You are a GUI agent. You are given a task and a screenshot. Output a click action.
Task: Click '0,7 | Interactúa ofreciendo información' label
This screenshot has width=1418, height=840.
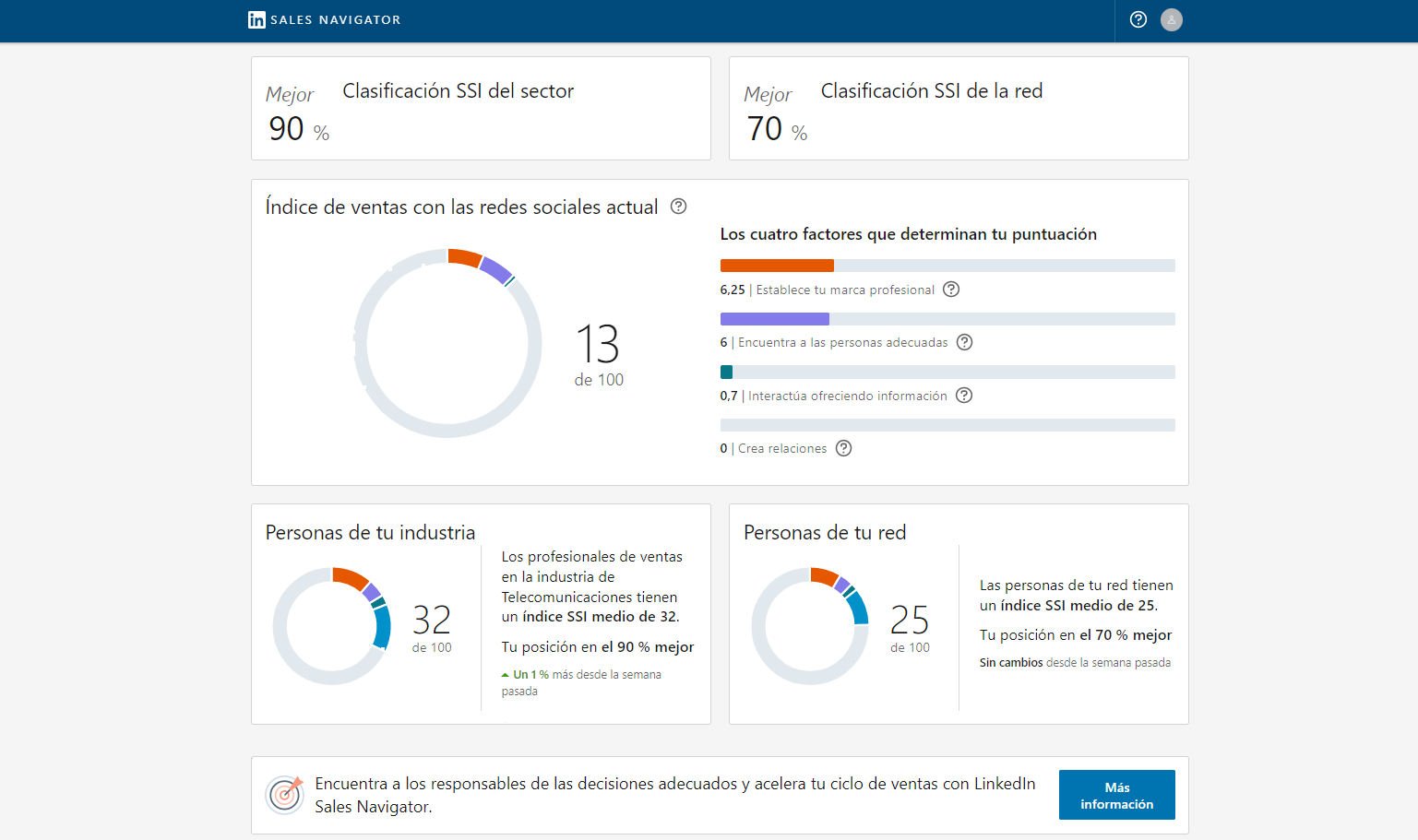(x=834, y=396)
